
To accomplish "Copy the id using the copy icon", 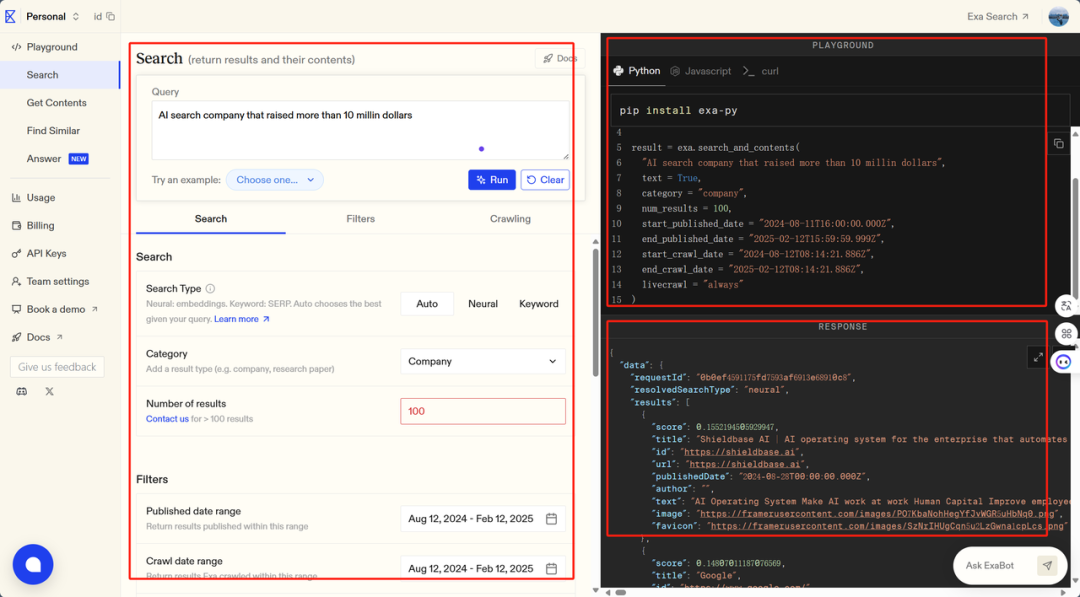I will click(x=110, y=17).
